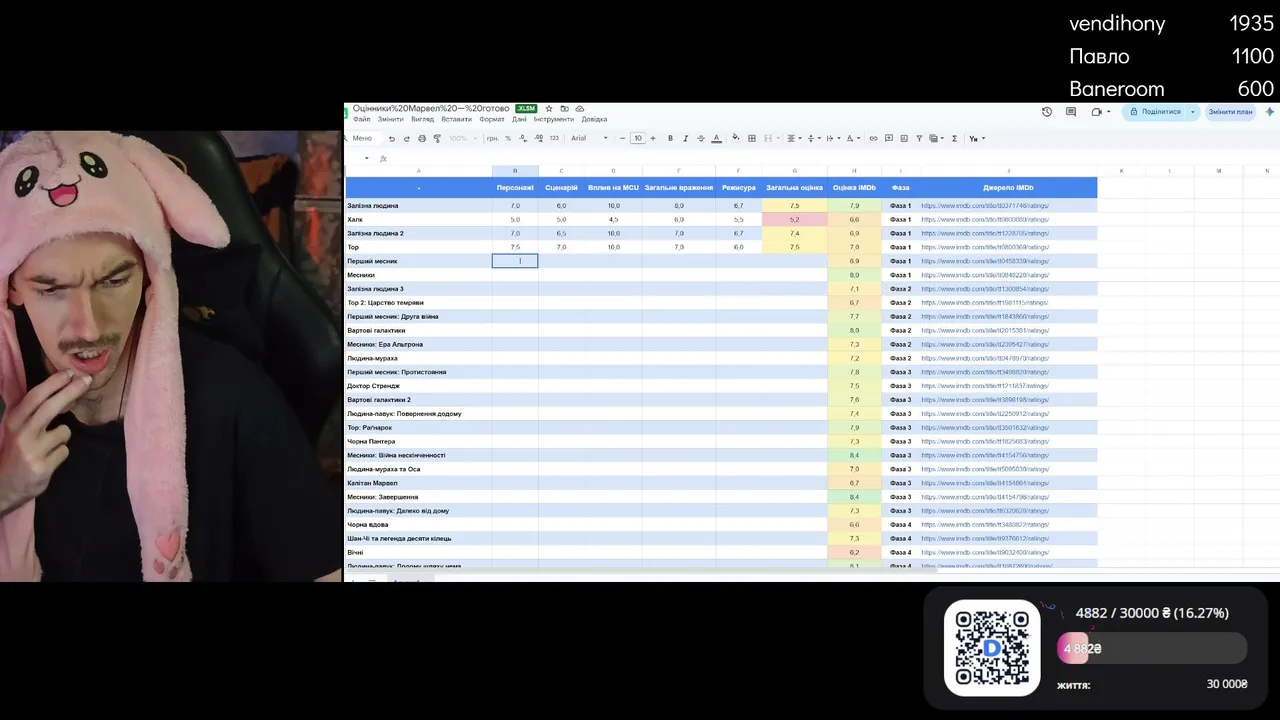
Task: View the cloud save status
Action: click(580, 108)
